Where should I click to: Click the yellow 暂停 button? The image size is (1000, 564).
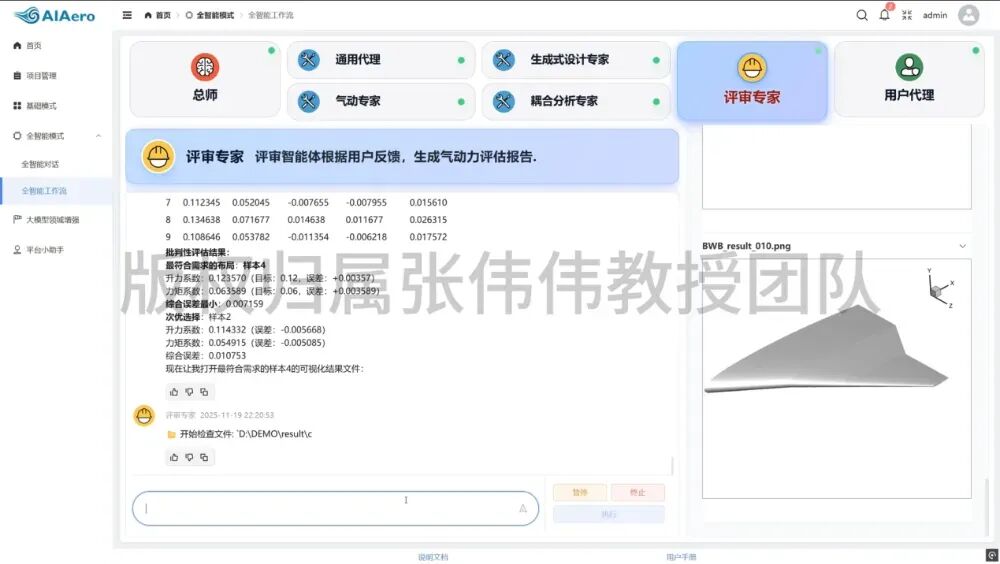[x=580, y=493]
